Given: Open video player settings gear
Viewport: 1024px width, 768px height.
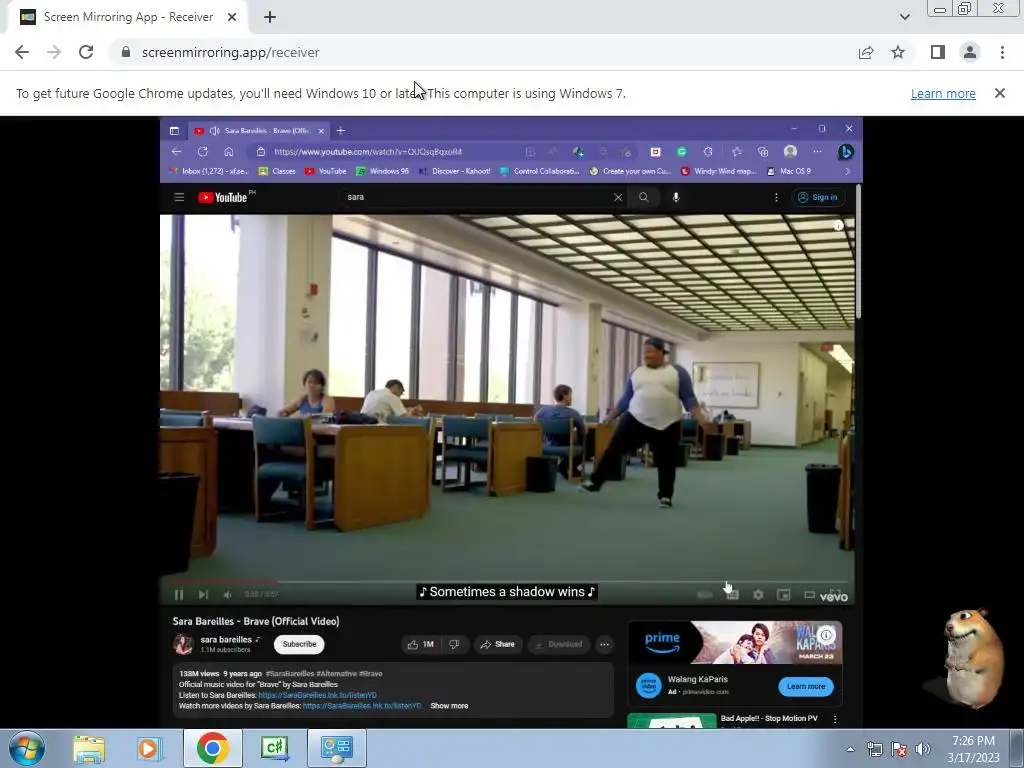Looking at the screenshot, I should point(758,594).
